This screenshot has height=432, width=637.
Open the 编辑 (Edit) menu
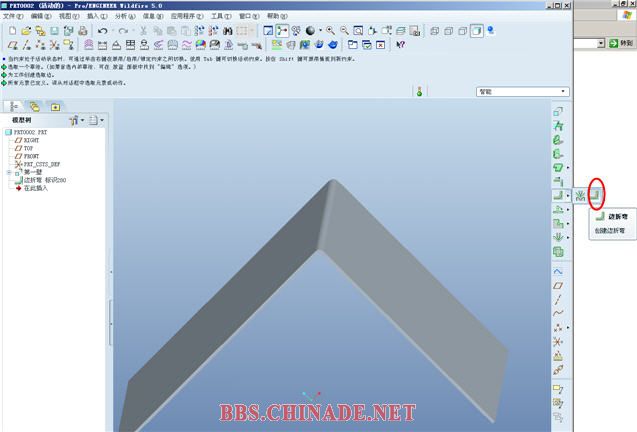(x=41, y=16)
